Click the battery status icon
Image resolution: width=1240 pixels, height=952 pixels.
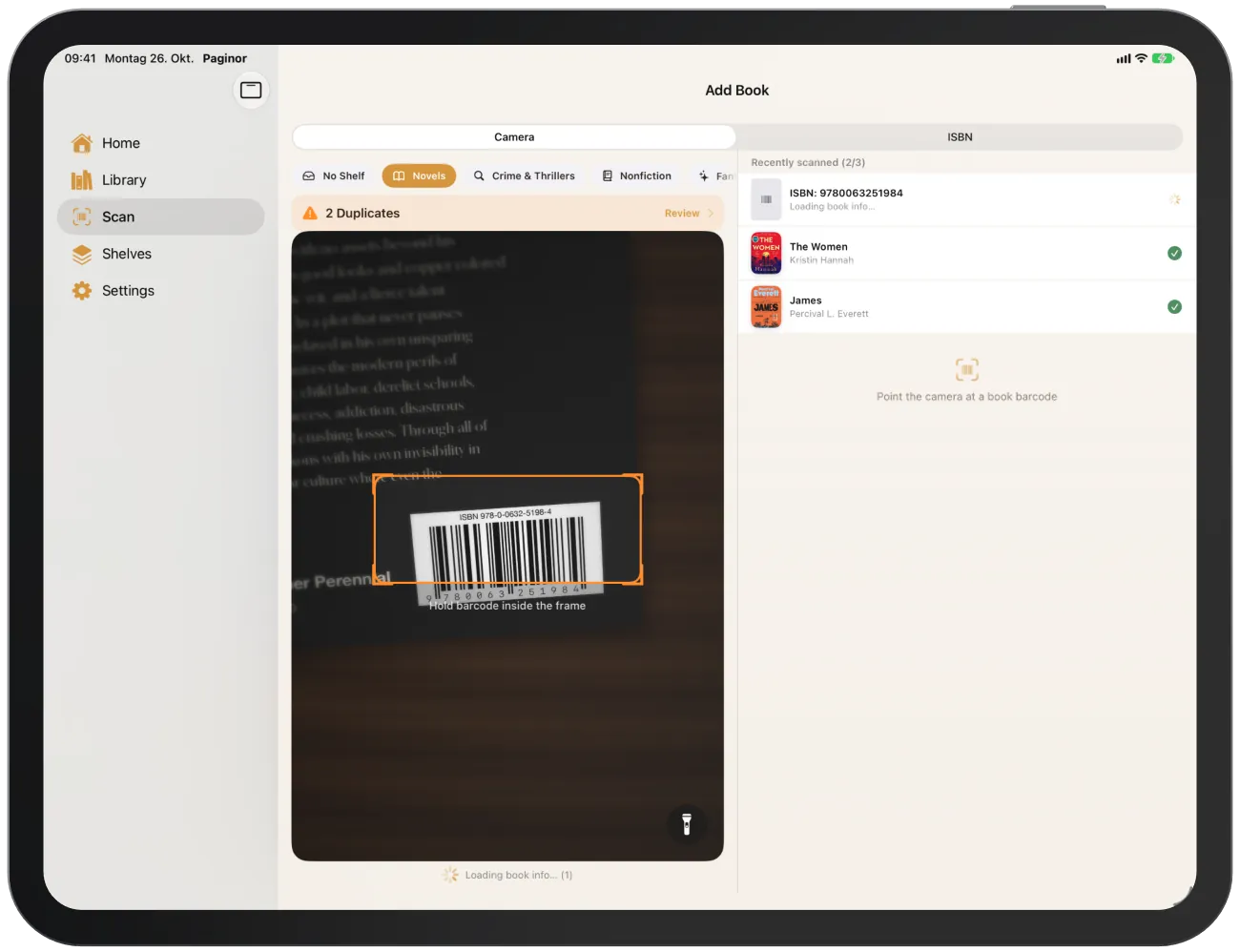pos(1163,58)
